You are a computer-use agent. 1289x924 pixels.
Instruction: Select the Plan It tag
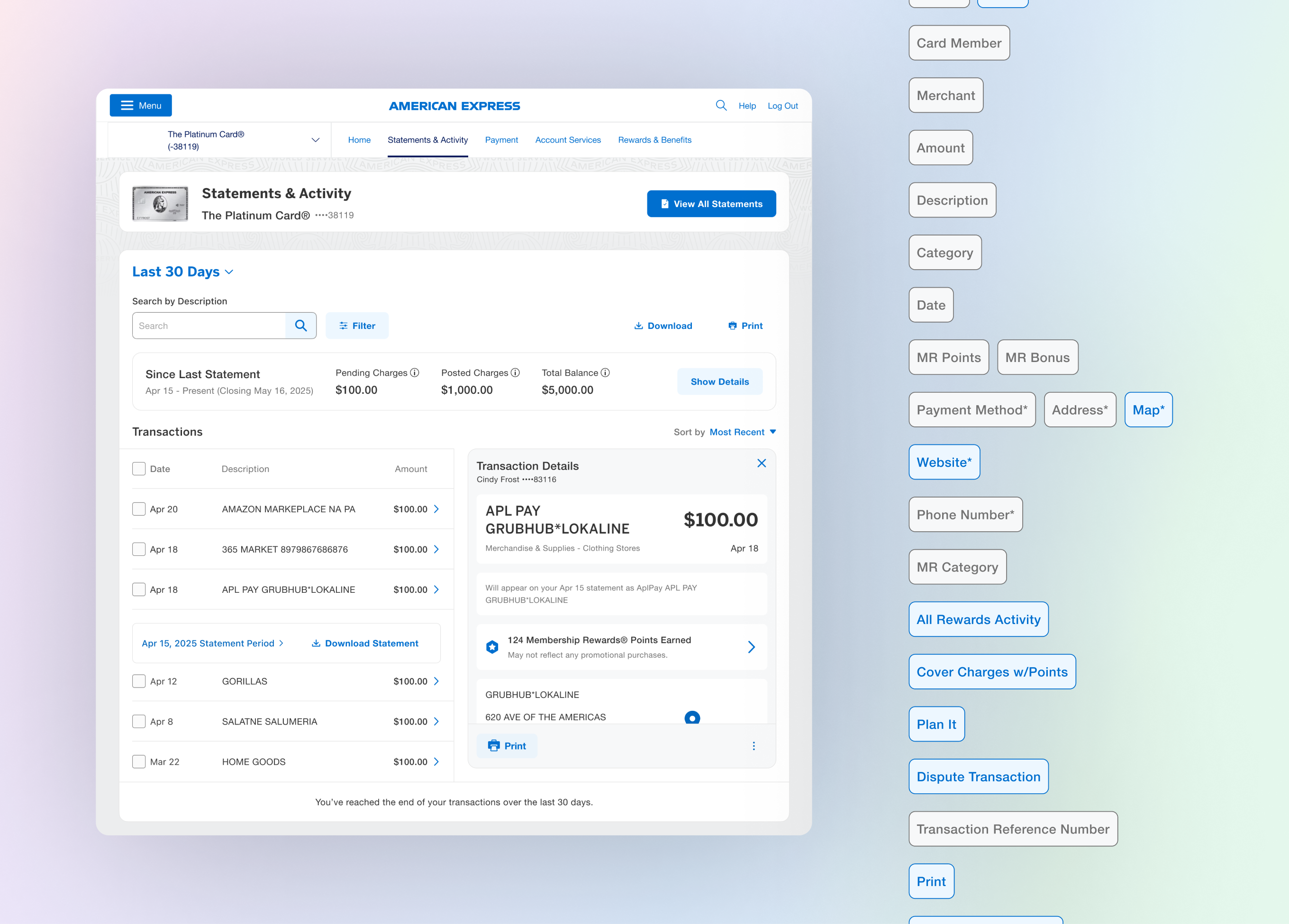936,724
